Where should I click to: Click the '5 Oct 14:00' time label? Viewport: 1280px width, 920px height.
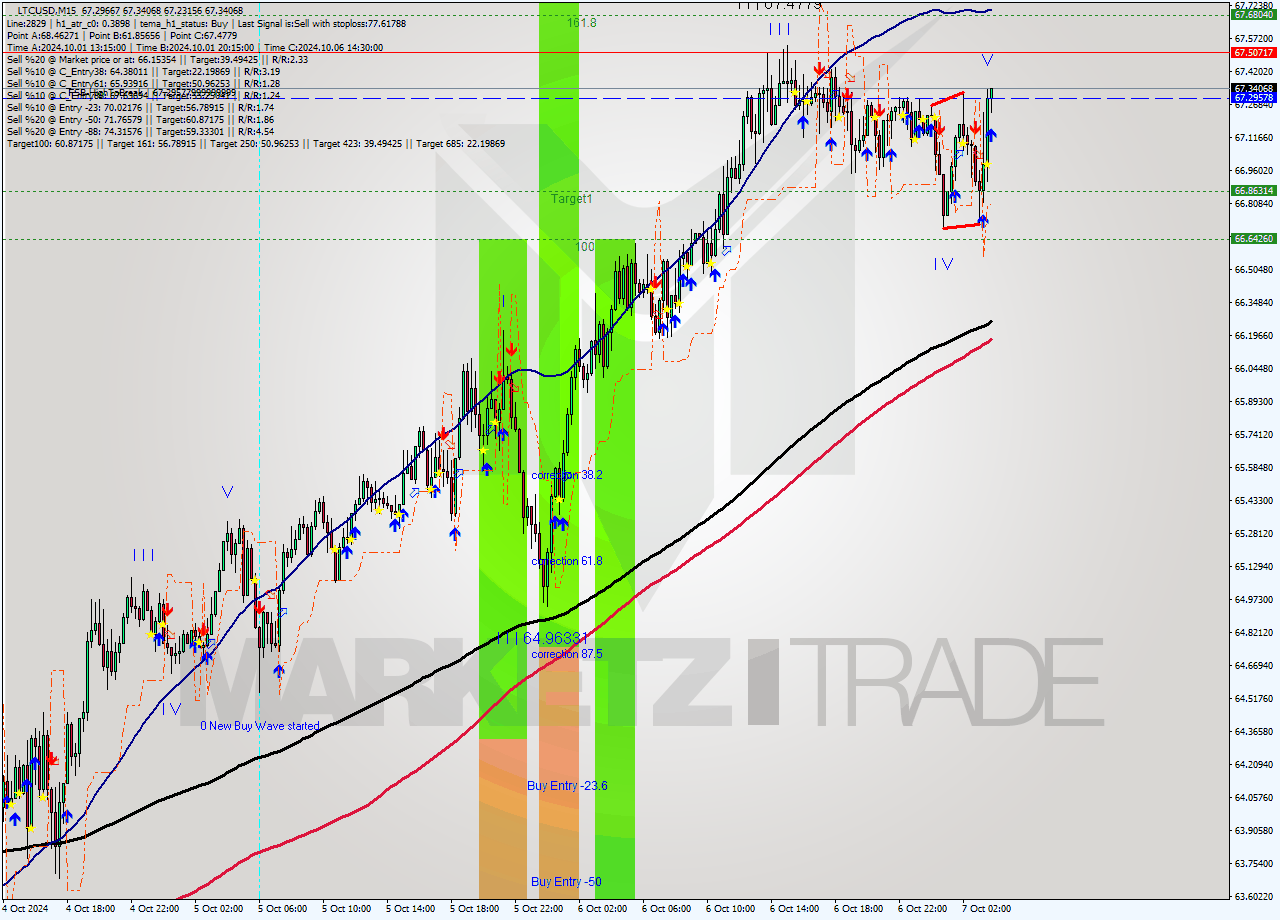pos(410,909)
